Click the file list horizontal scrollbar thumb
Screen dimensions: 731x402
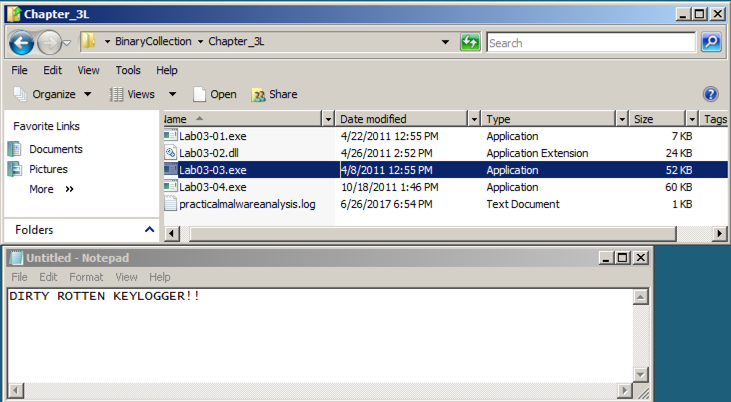(x=433, y=233)
